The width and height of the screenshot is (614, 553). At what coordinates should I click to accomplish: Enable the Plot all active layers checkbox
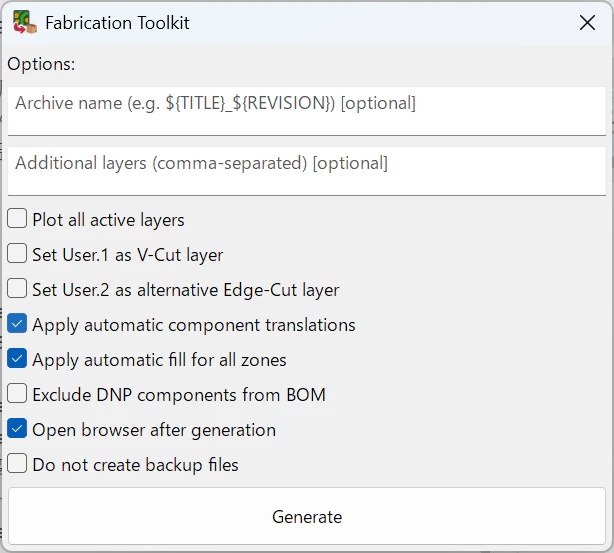17,219
